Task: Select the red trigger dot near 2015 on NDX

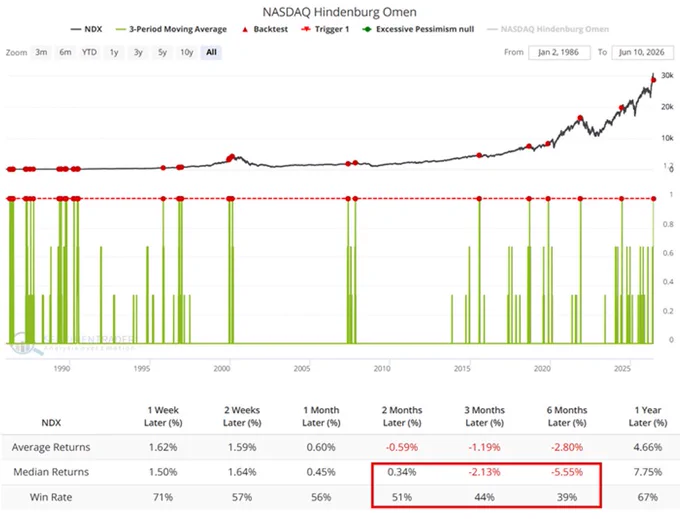Action: [x=479, y=155]
